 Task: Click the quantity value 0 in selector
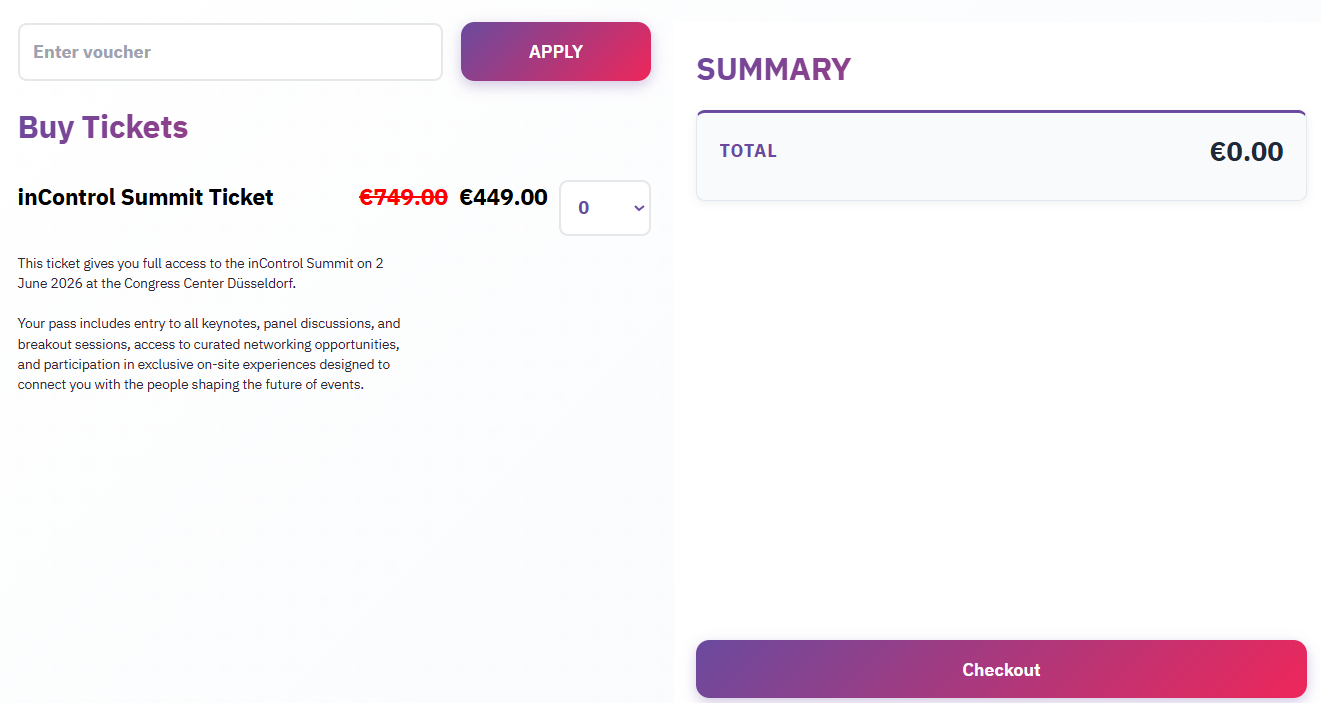(584, 208)
